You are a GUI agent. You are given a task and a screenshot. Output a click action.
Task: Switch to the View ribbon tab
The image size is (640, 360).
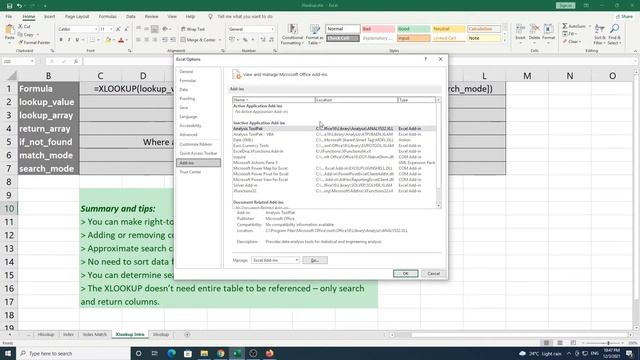tap(172, 17)
